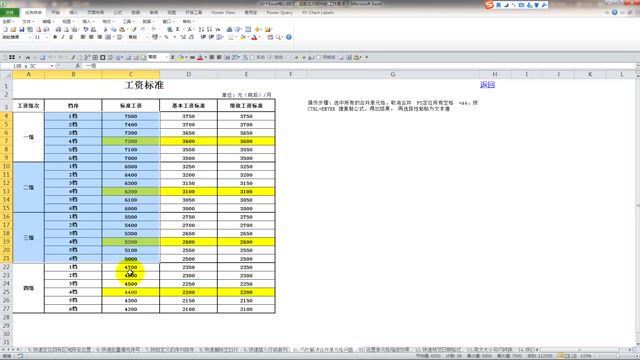This screenshot has width=640, height=360.
Task: Click the New workbook icon in toolbar
Action: pos(5,29)
